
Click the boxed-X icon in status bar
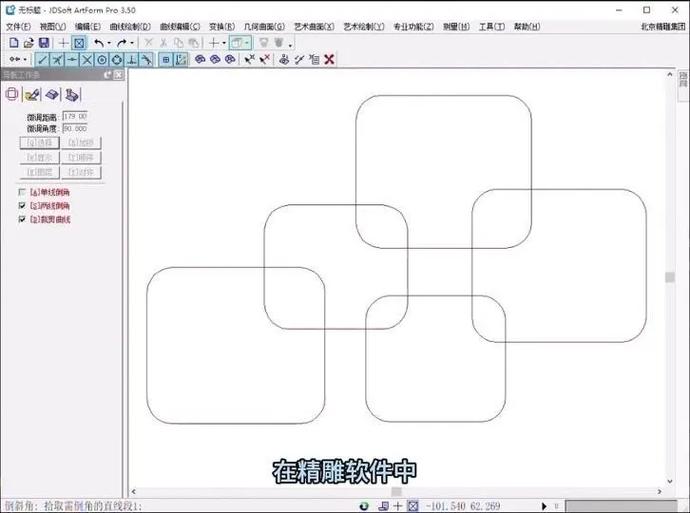pyautogui.click(x=413, y=506)
